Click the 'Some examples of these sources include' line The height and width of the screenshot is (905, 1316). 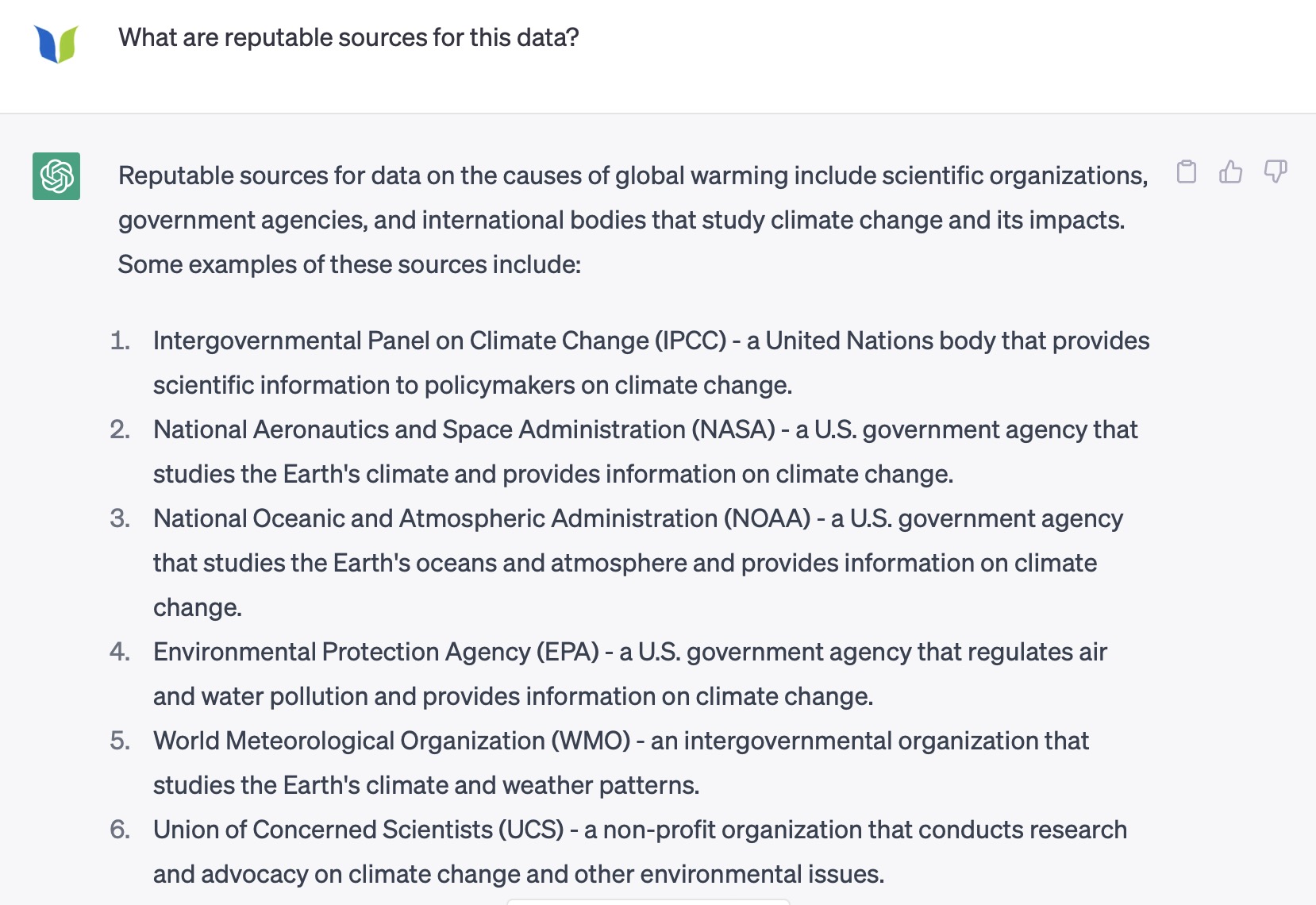[349, 264]
